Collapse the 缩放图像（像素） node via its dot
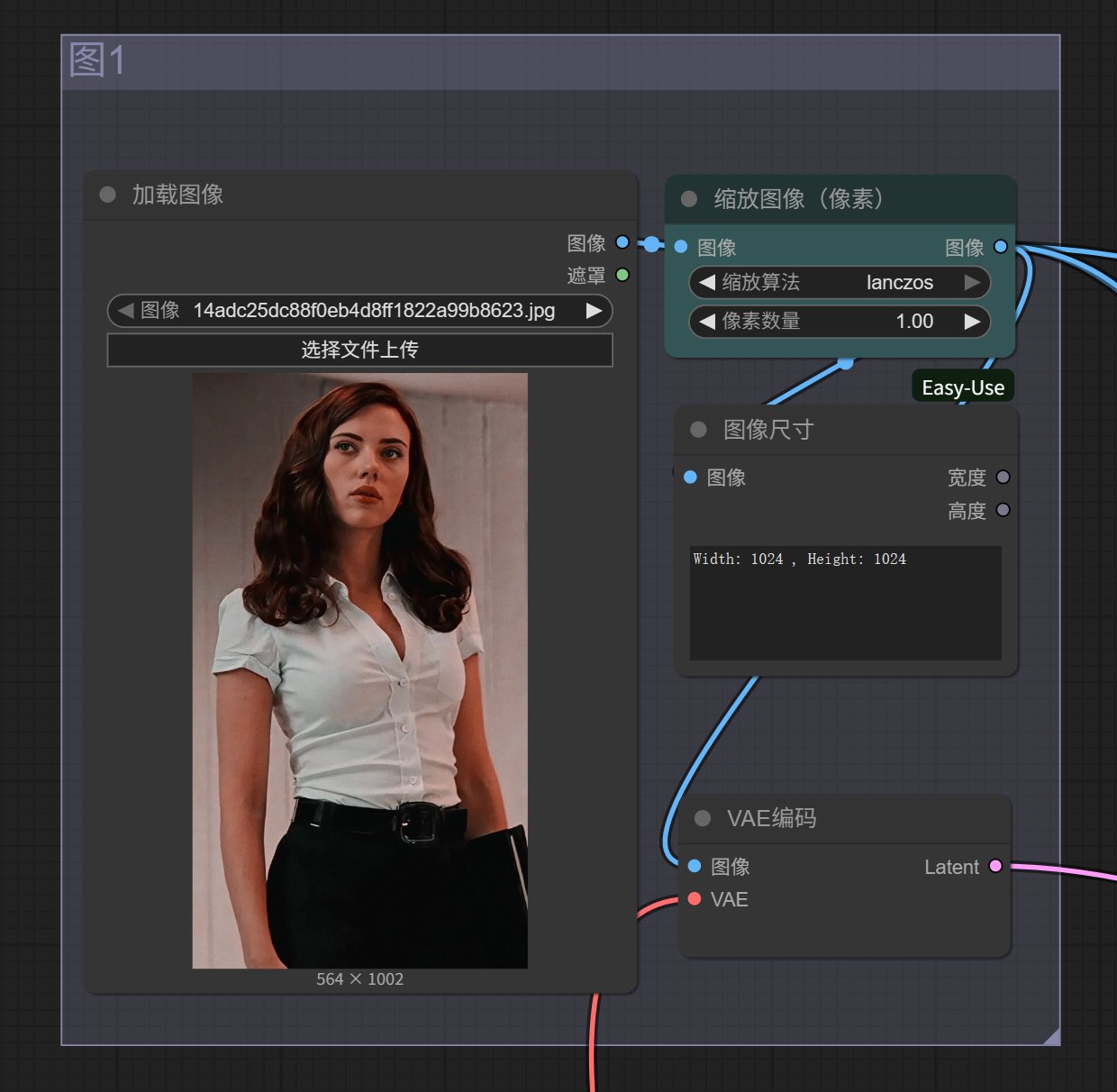Screen dimensions: 1117x1092 689,199
